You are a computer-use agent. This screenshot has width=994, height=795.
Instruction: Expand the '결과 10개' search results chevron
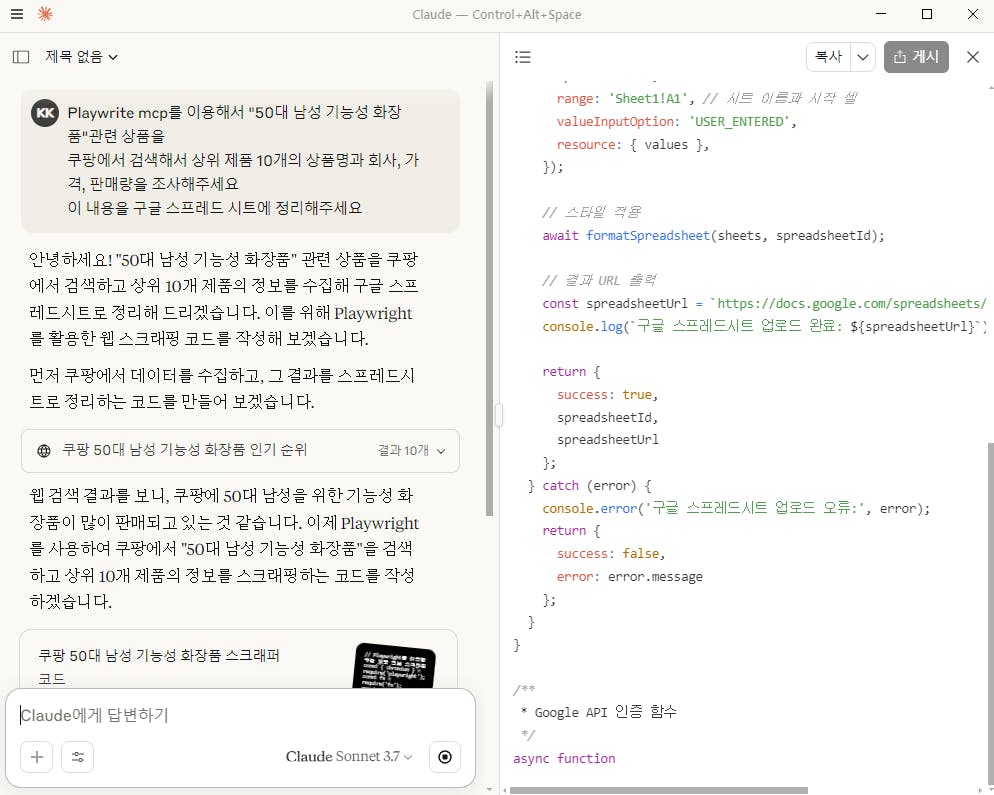(441, 451)
